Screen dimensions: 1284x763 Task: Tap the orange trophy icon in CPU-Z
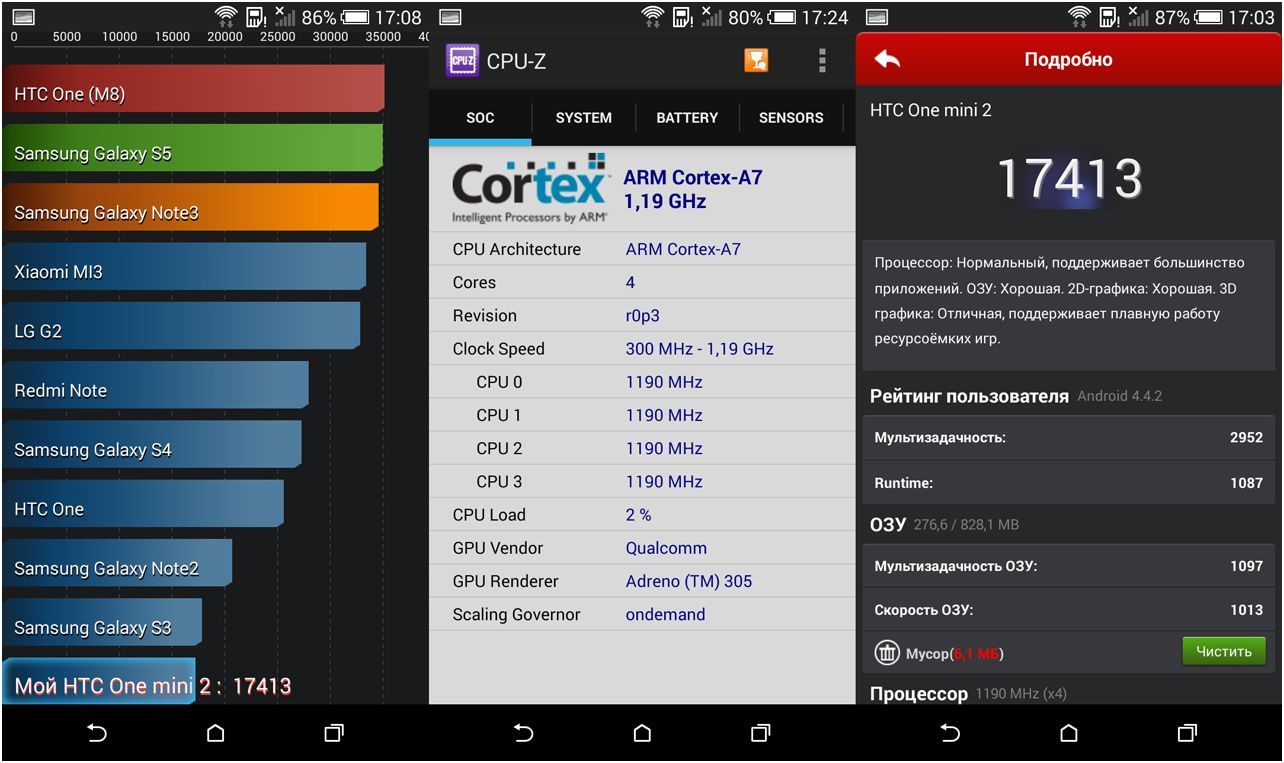(x=756, y=61)
